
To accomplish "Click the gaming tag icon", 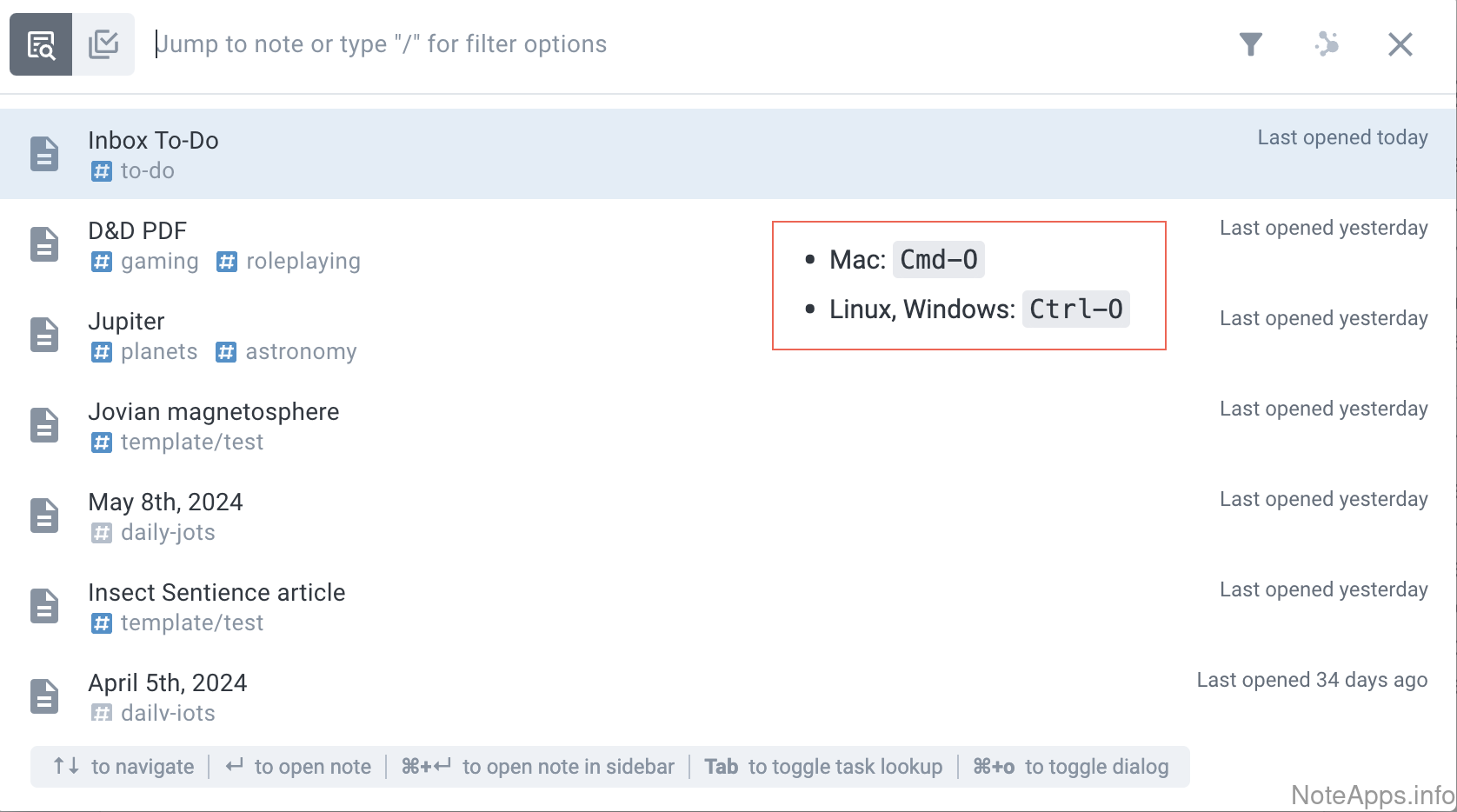I will tap(102, 262).
